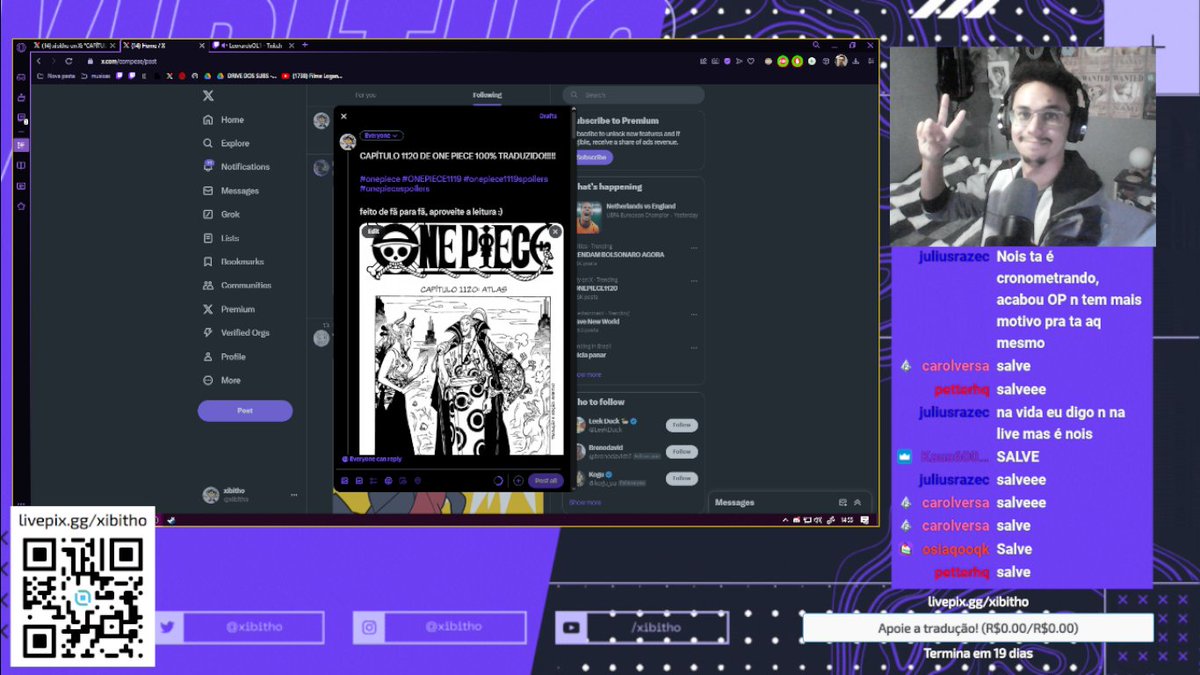Follow Leek Duck

coord(682,425)
